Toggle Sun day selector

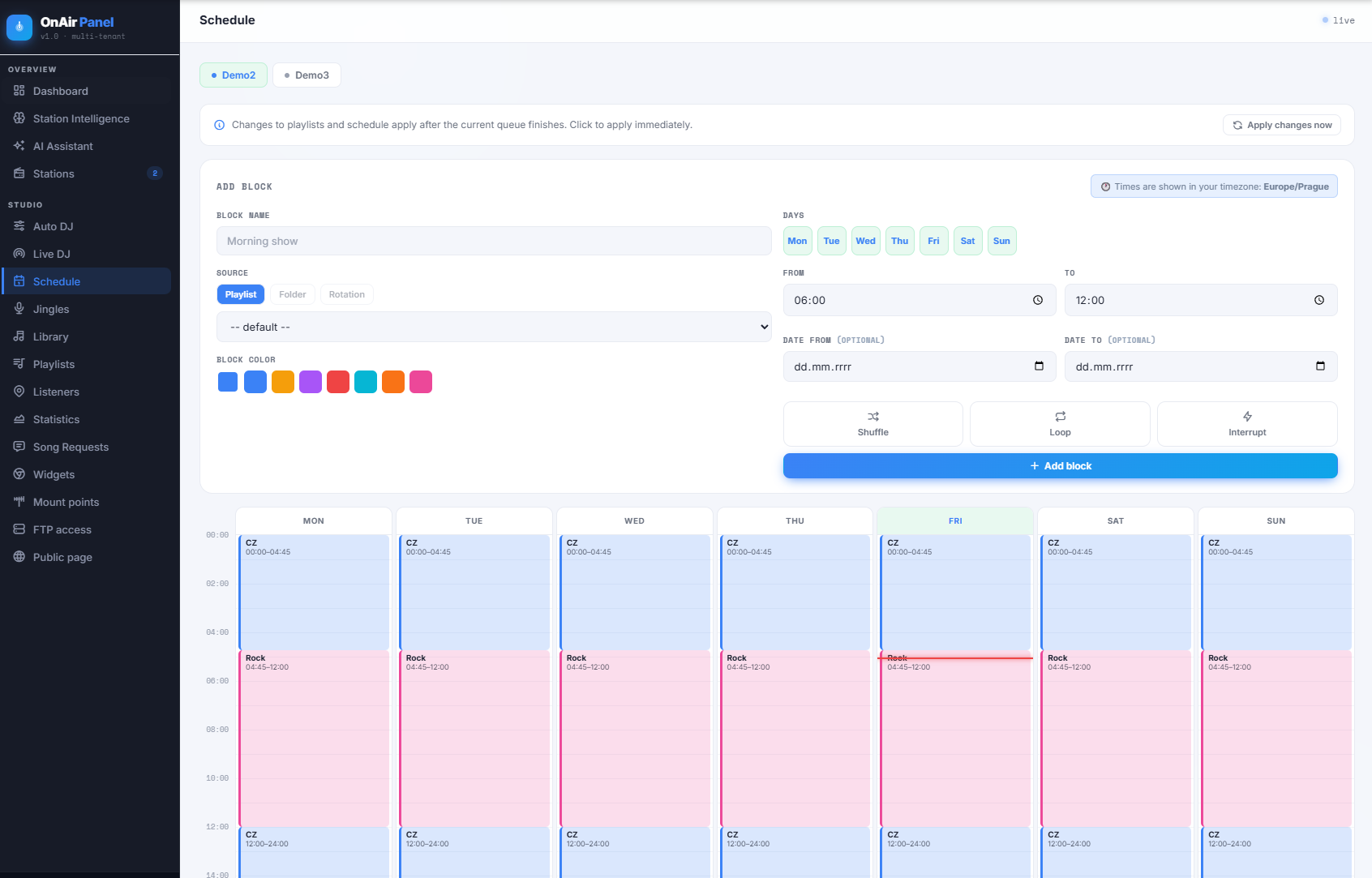pos(1002,241)
